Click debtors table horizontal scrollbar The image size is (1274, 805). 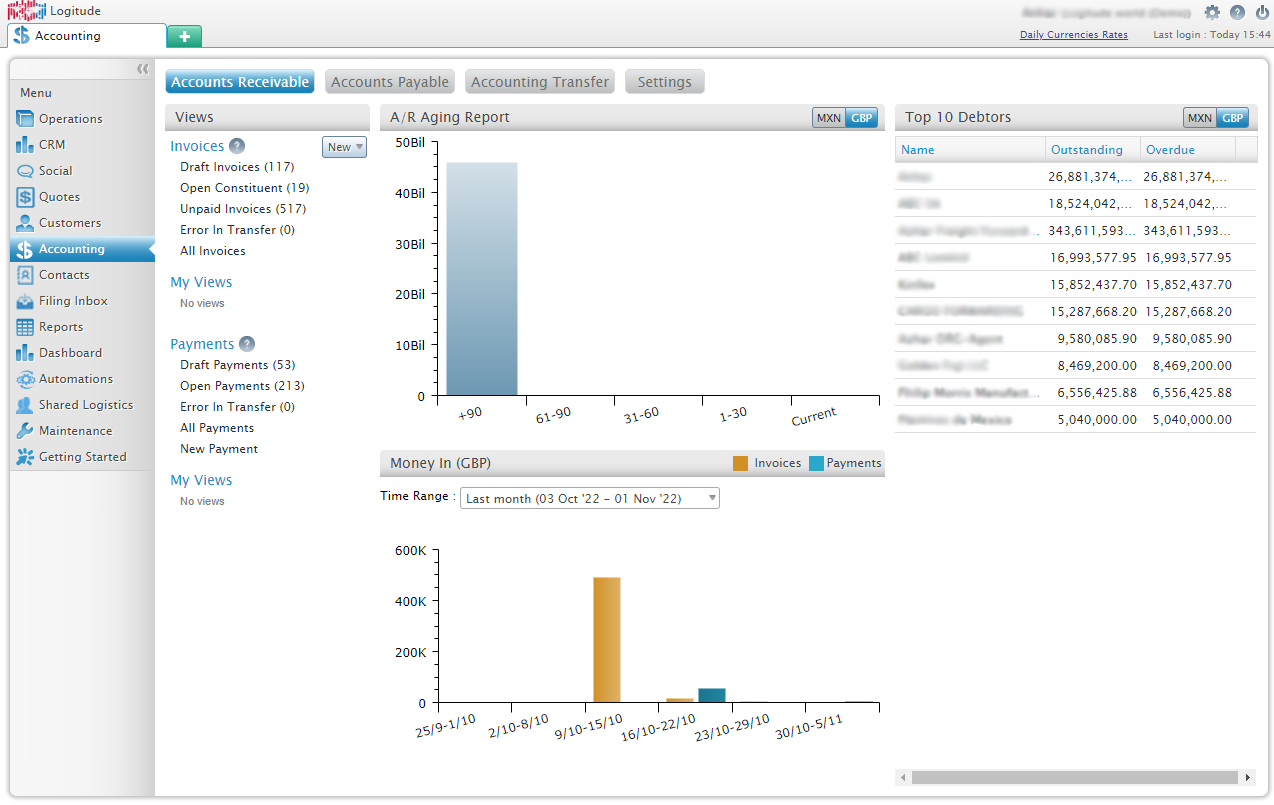click(1075, 777)
